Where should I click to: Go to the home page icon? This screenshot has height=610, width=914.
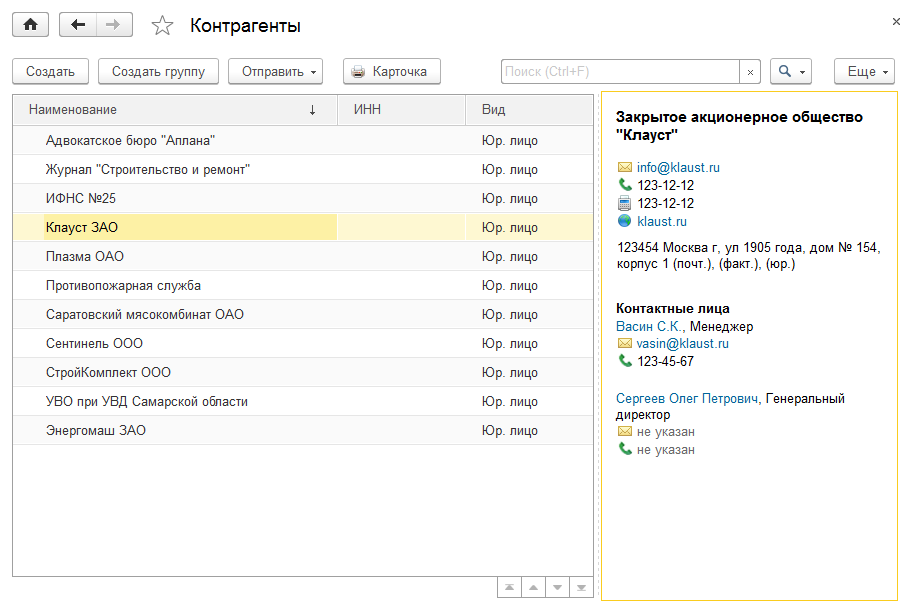(x=30, y=25)
